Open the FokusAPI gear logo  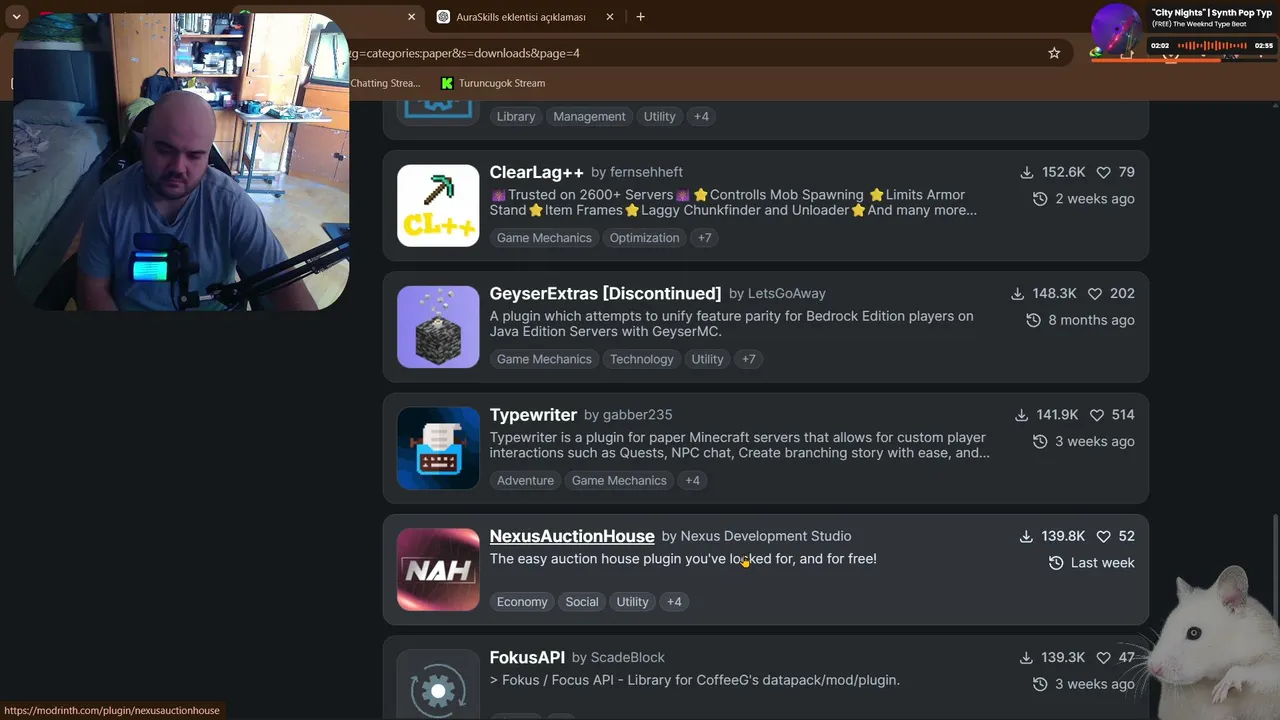438,684
